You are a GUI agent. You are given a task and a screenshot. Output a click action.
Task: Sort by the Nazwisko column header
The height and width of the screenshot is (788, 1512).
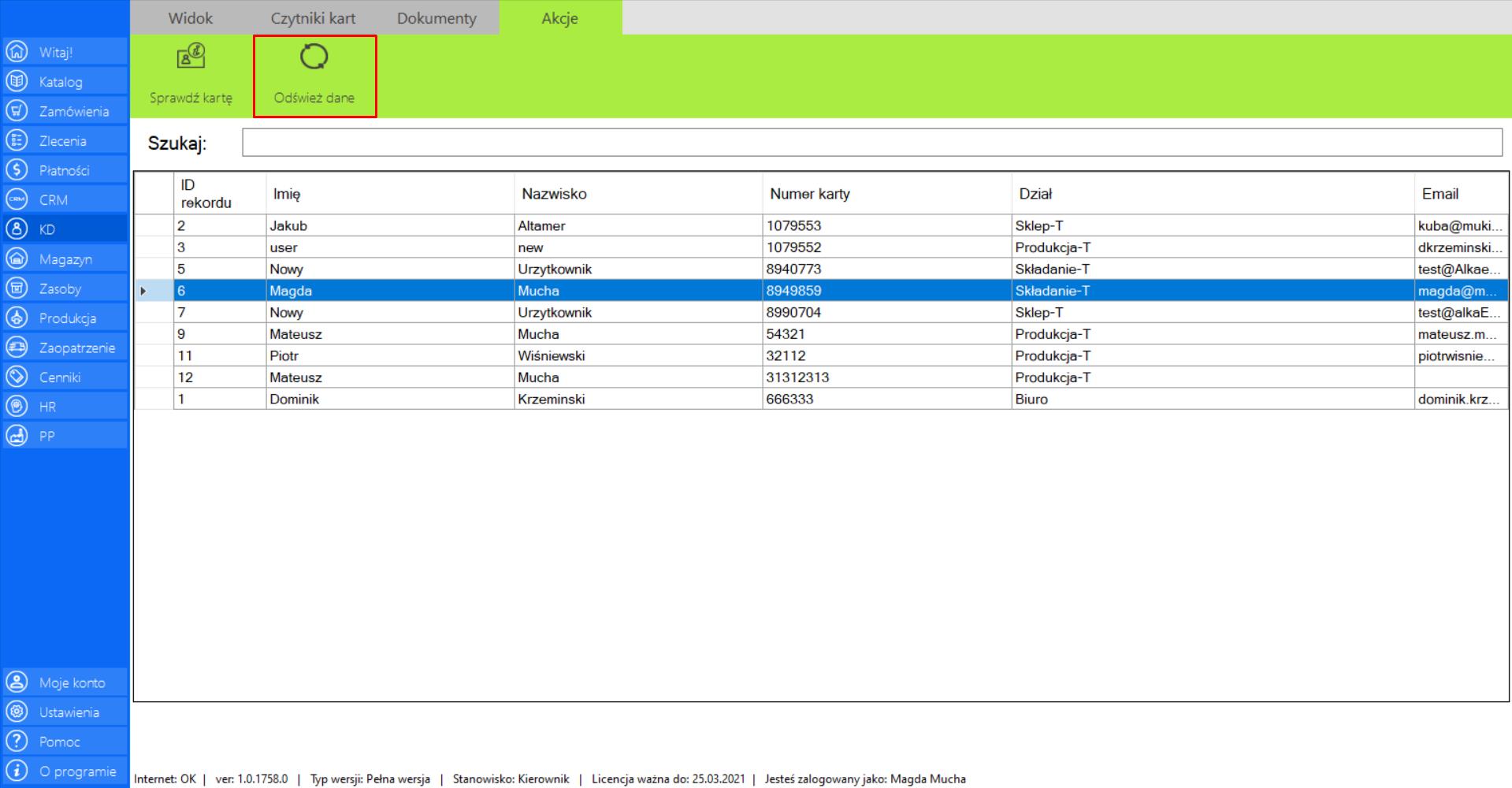tap(638, 194)
